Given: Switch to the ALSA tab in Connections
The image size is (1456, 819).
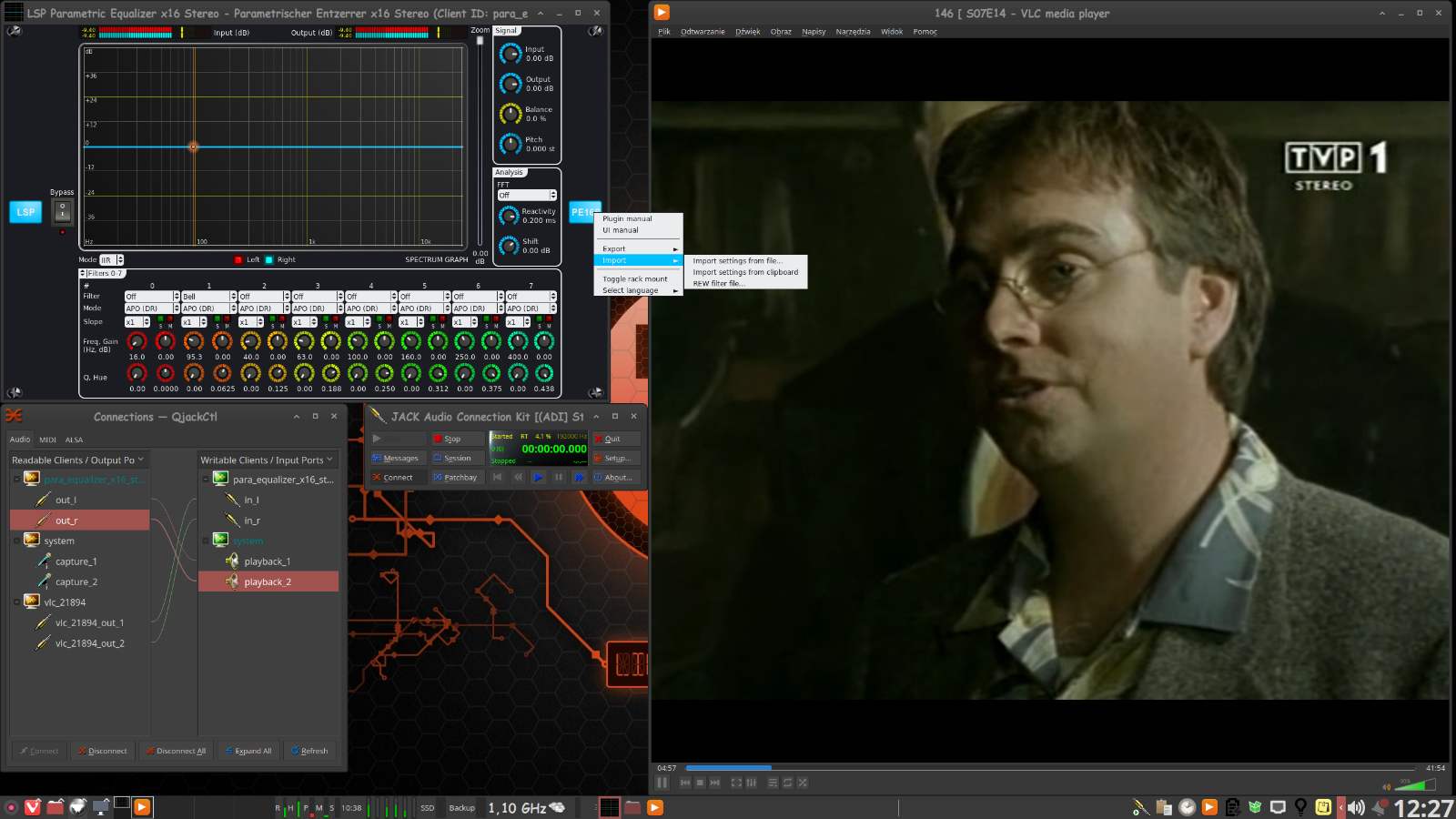Looking at the screenshot, I should 74,440.
